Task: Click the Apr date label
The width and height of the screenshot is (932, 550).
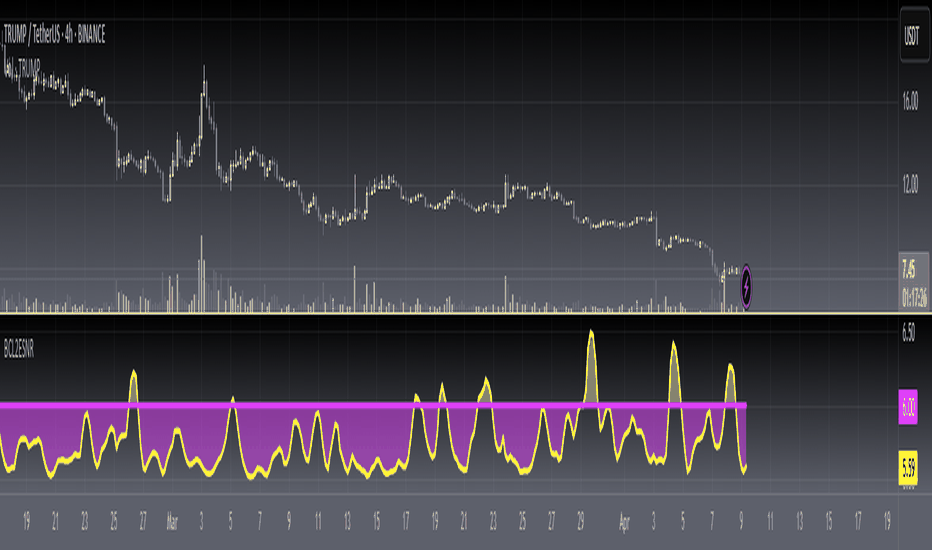Action: point(624,521)
